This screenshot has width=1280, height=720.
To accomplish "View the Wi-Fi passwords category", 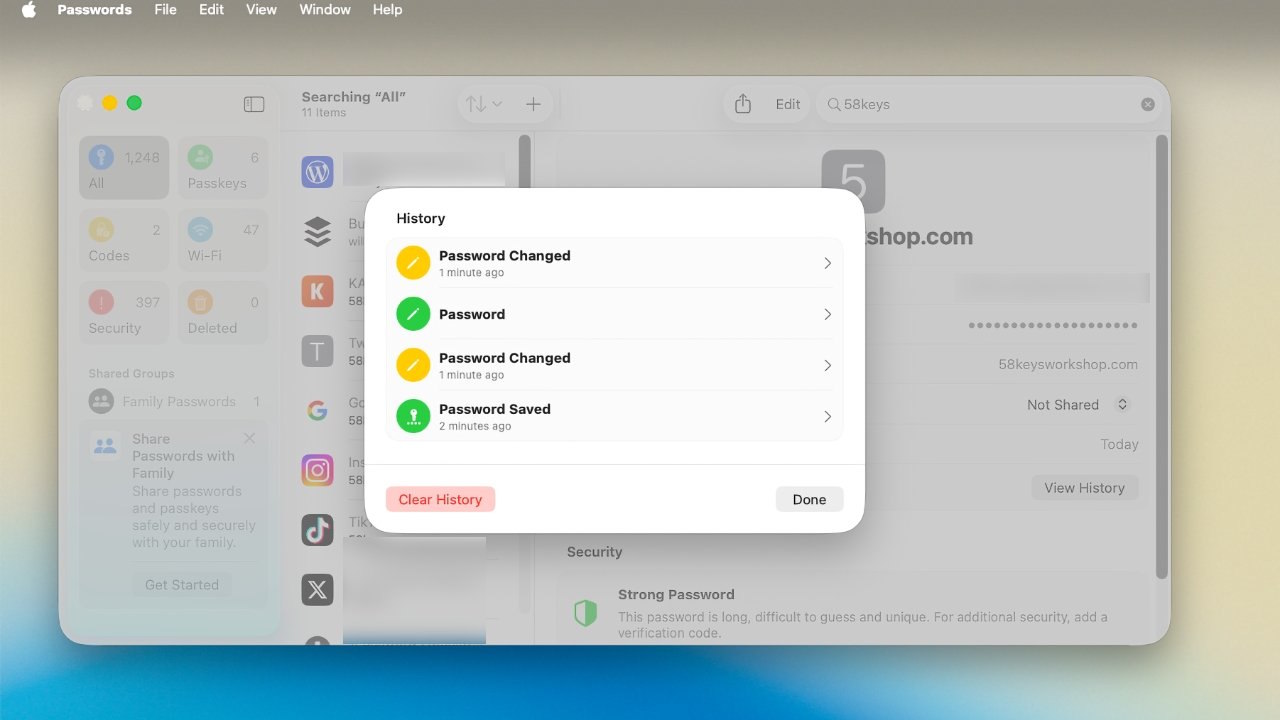I will [222, 240].
